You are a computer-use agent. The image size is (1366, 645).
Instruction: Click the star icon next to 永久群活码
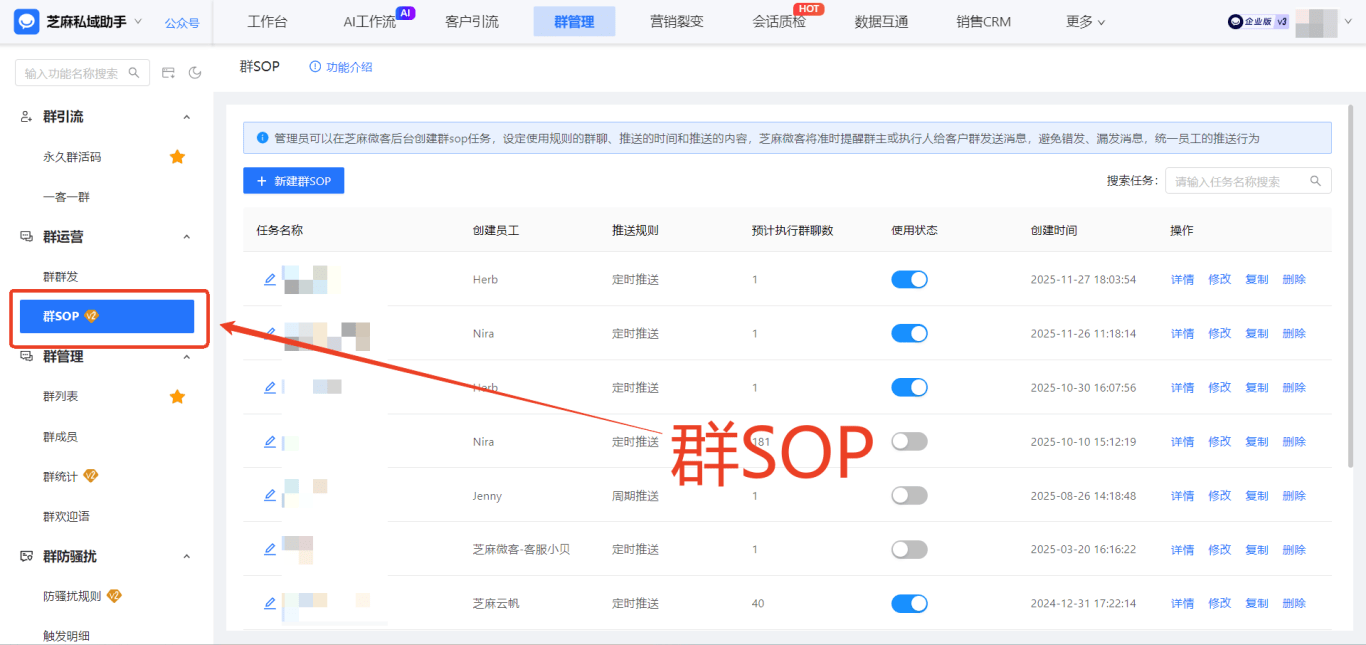click(177, 157)
